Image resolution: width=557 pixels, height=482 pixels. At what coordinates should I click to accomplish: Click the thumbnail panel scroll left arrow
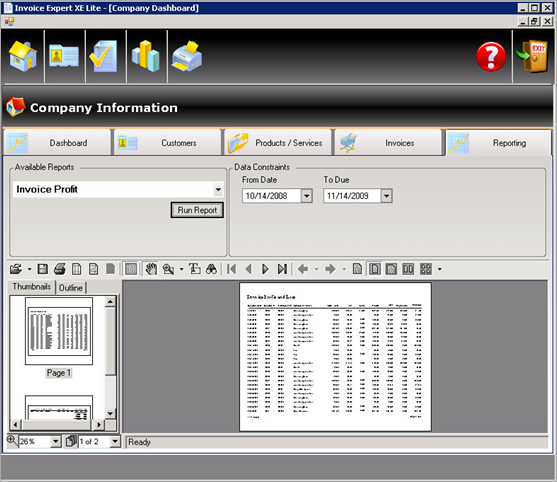[15, 424]
